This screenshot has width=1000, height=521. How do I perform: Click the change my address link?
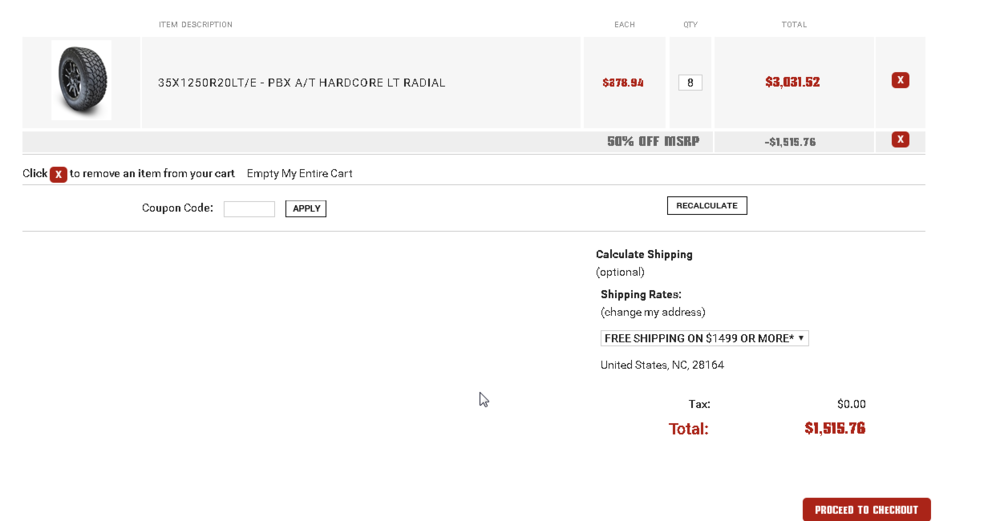(653, 312)
